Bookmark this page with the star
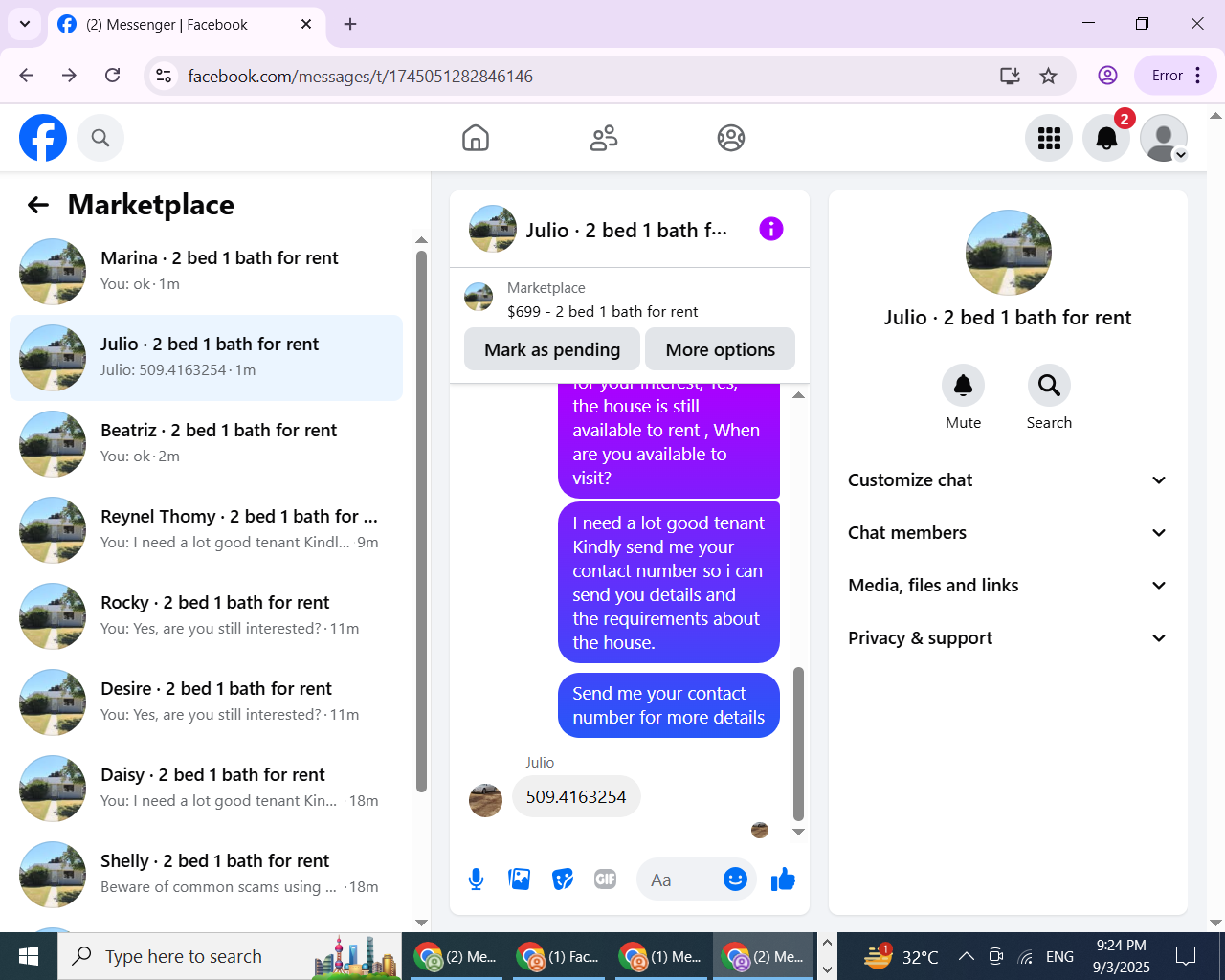Screen dimensions: 1225x980 coord(1049,76)
